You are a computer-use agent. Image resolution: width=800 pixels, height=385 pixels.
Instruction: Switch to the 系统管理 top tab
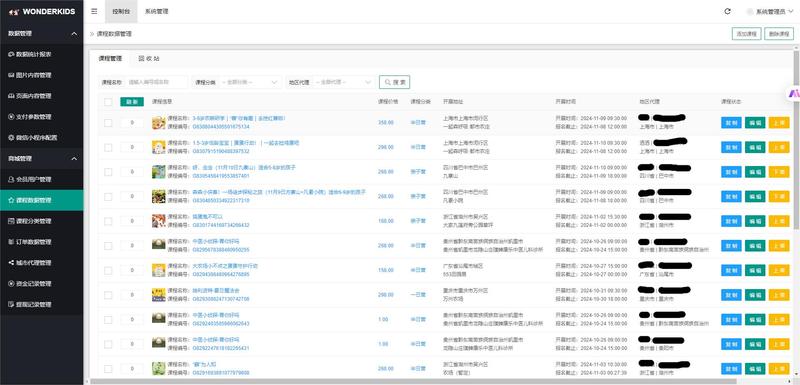click(x=157, y=11)
